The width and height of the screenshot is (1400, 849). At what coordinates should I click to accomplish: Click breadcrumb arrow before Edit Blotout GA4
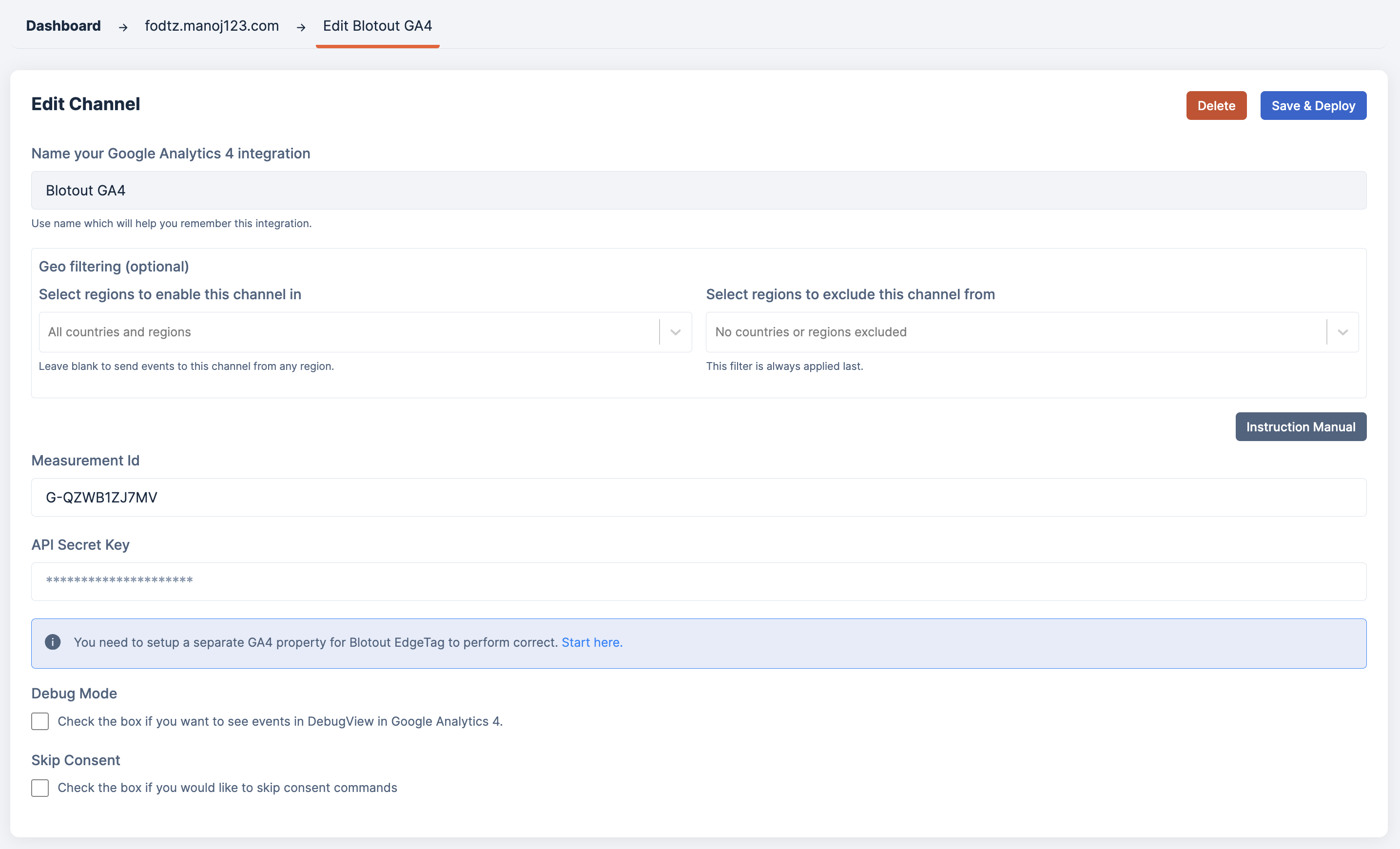(x=301, y=27)
